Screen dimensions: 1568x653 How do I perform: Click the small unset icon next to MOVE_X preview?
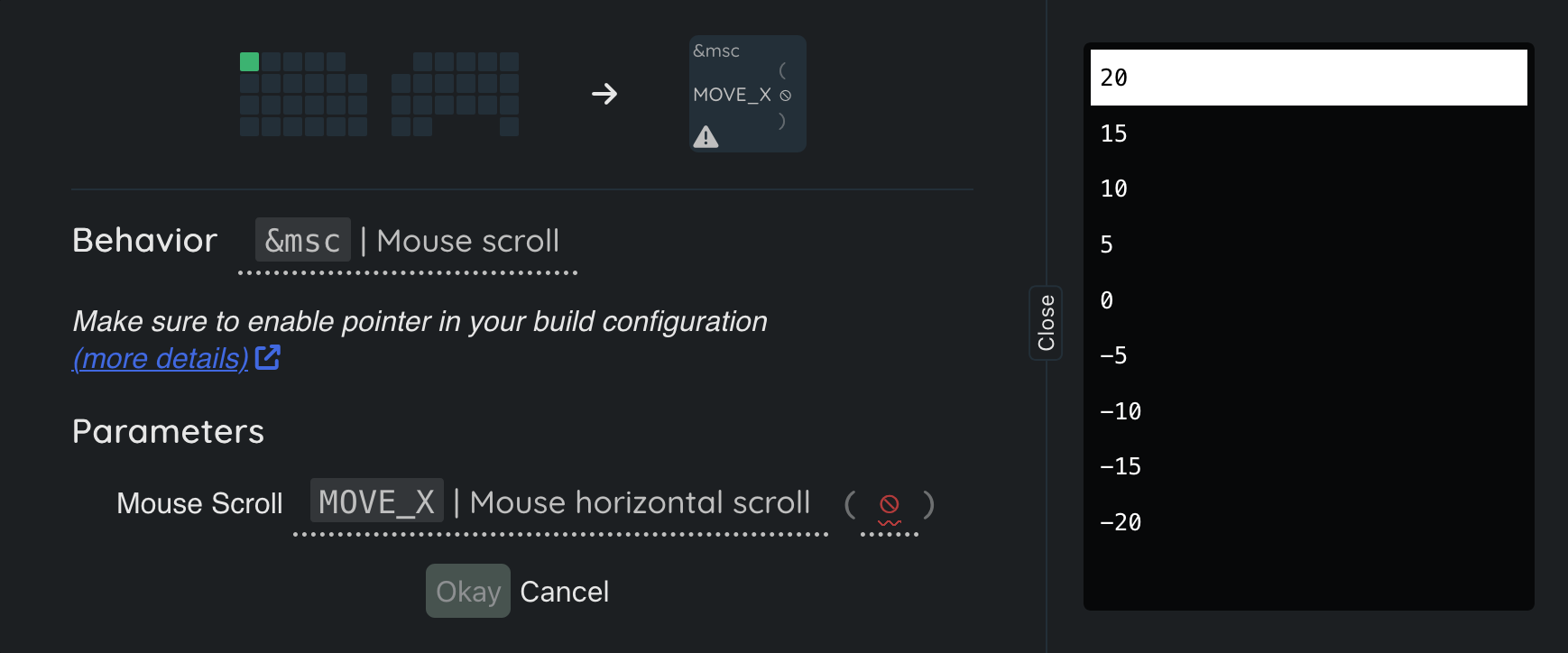(786, 96)
